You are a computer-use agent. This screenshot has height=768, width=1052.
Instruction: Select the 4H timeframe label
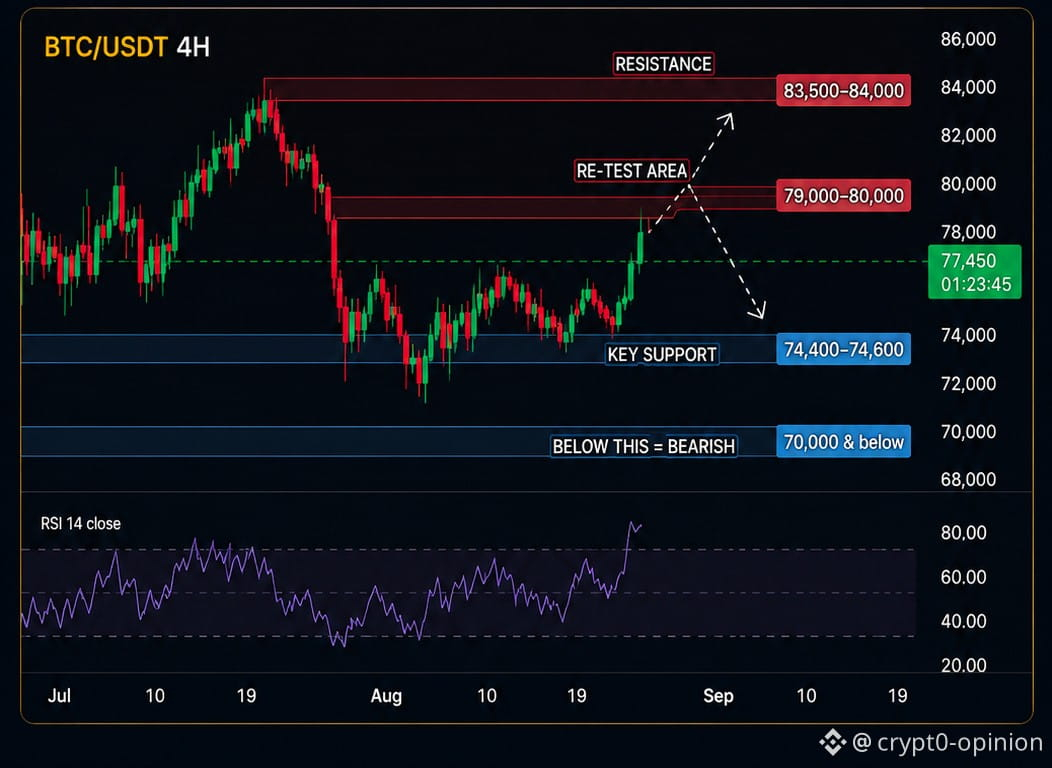pos(193,47)
